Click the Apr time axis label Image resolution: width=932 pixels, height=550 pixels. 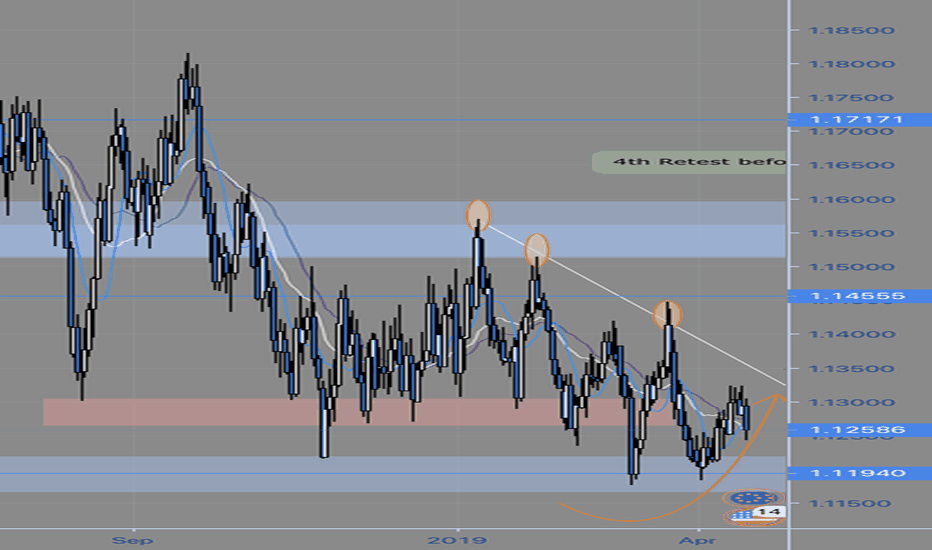click(x=698, y=540)
